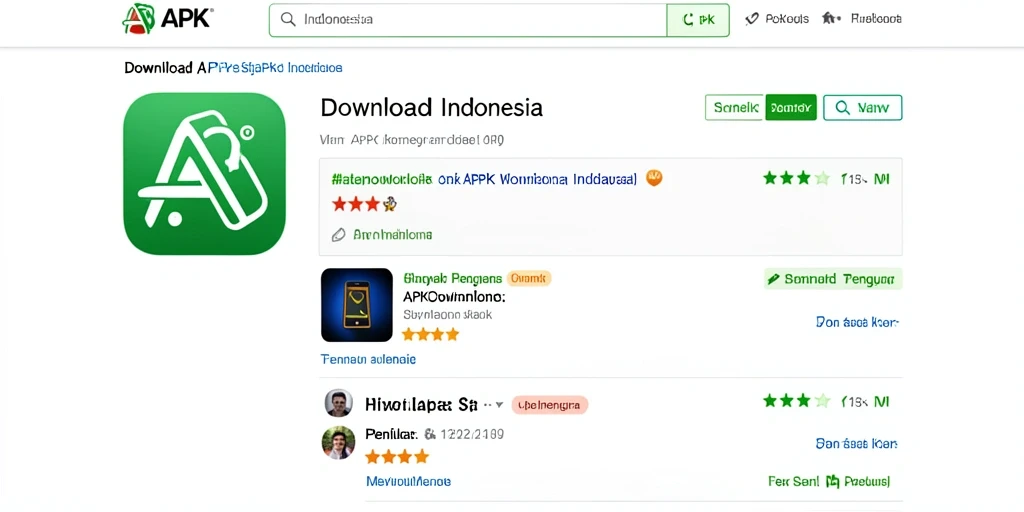Click the blue breadcrumb link after Download

coord(278,67)
